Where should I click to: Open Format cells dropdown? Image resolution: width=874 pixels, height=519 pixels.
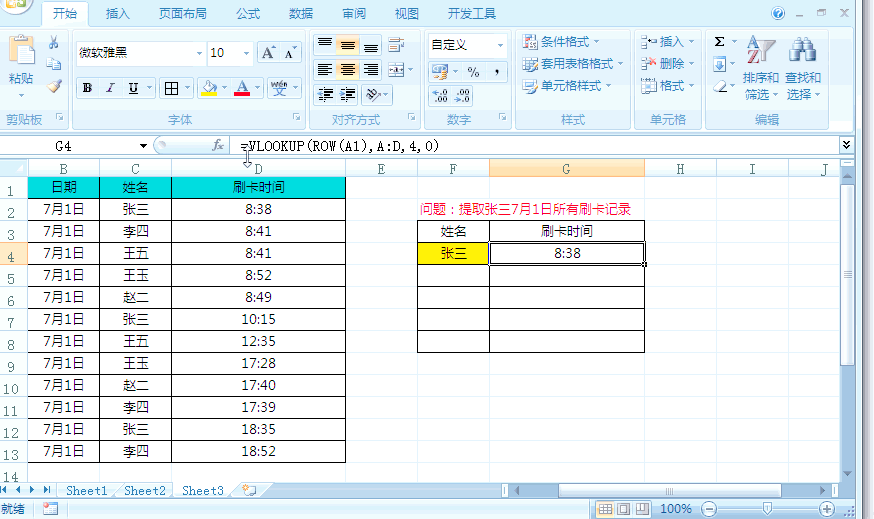691,86
